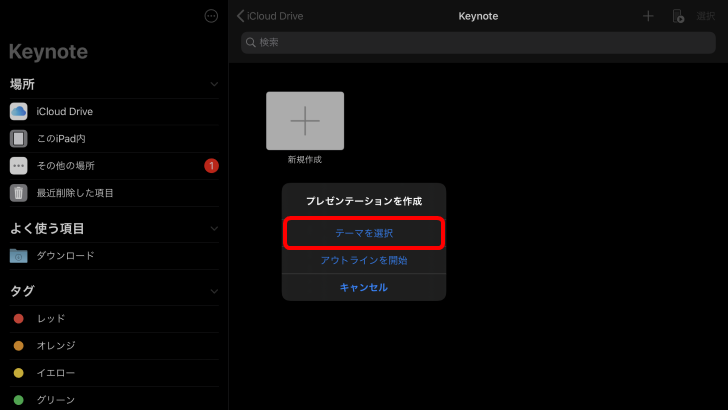728x410 pixels.
Task: Open その他の場所 row
Action: 114,166
